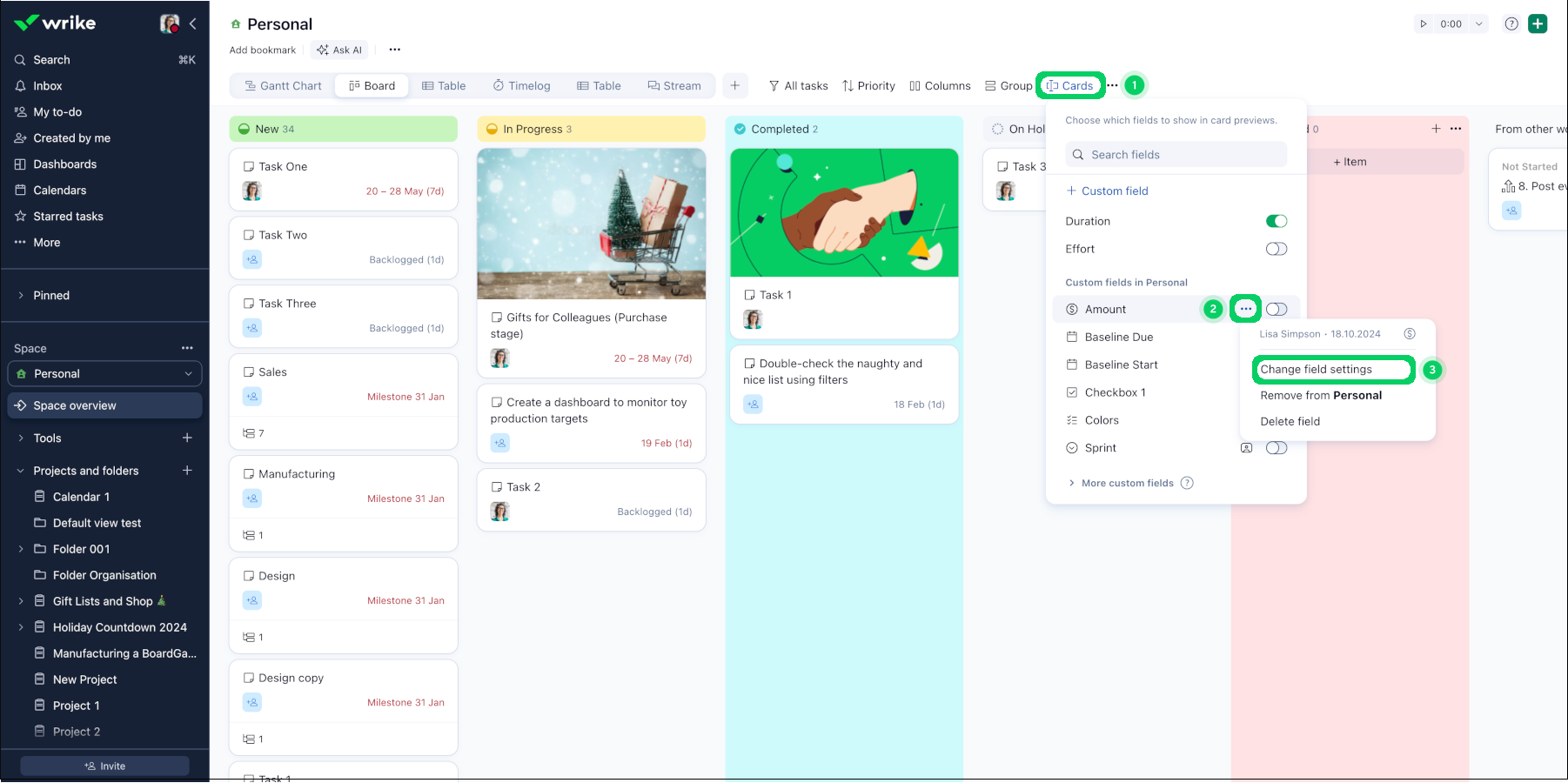
Task: Open the Ask AI assistant
Action: (x=339, y=50)
